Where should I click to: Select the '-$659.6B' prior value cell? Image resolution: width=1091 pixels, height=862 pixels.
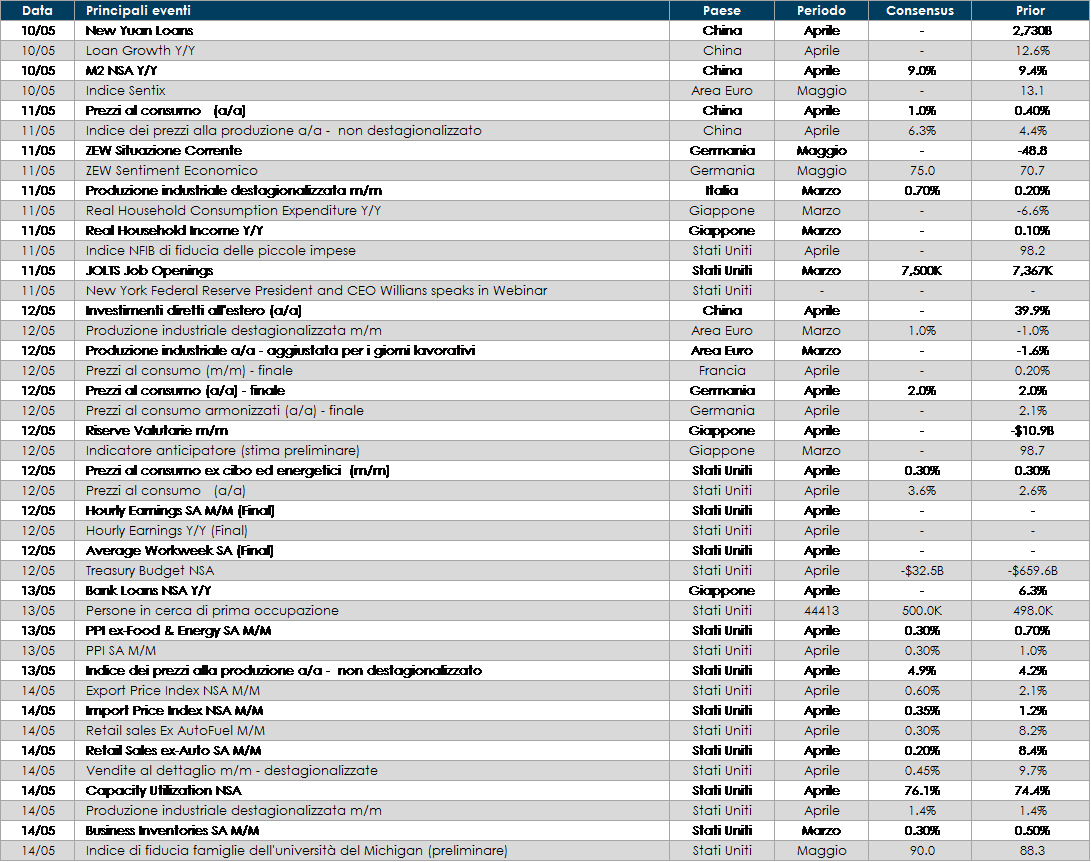point(1030,570)
